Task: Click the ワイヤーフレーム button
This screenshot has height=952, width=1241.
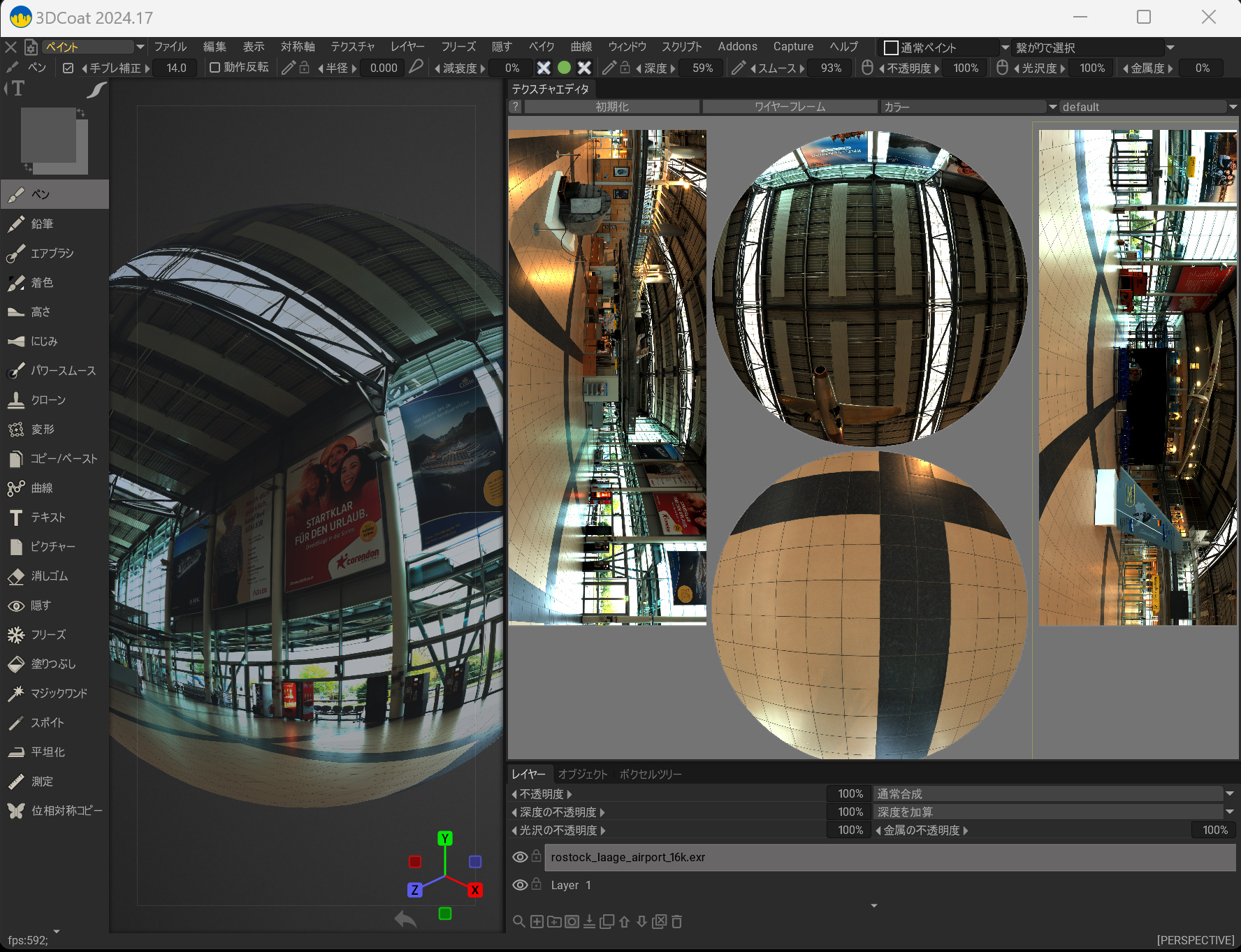Action: pos(790,107)
